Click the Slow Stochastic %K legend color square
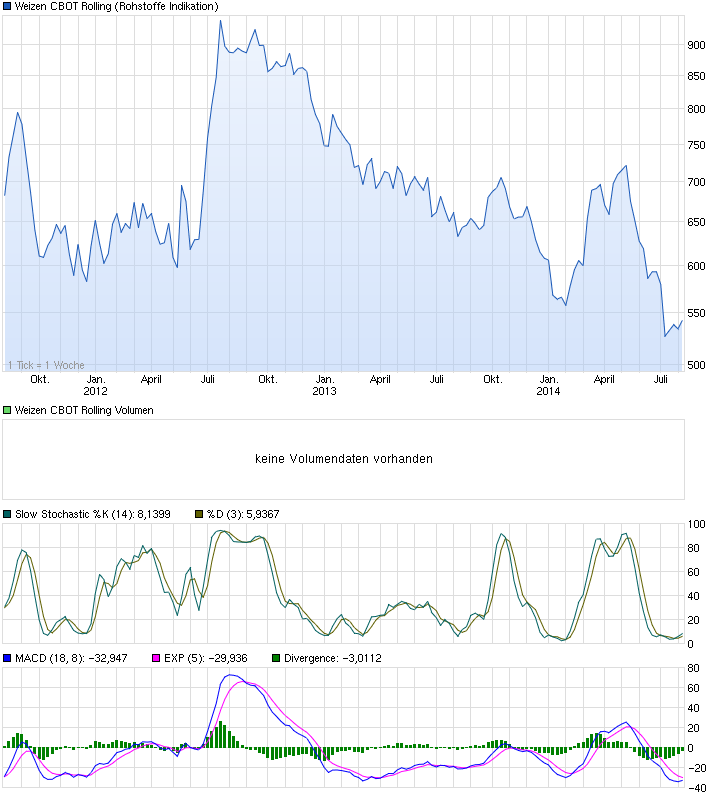Image resolution: width=726 pixels, height=796 pixels. click(8, 514)
